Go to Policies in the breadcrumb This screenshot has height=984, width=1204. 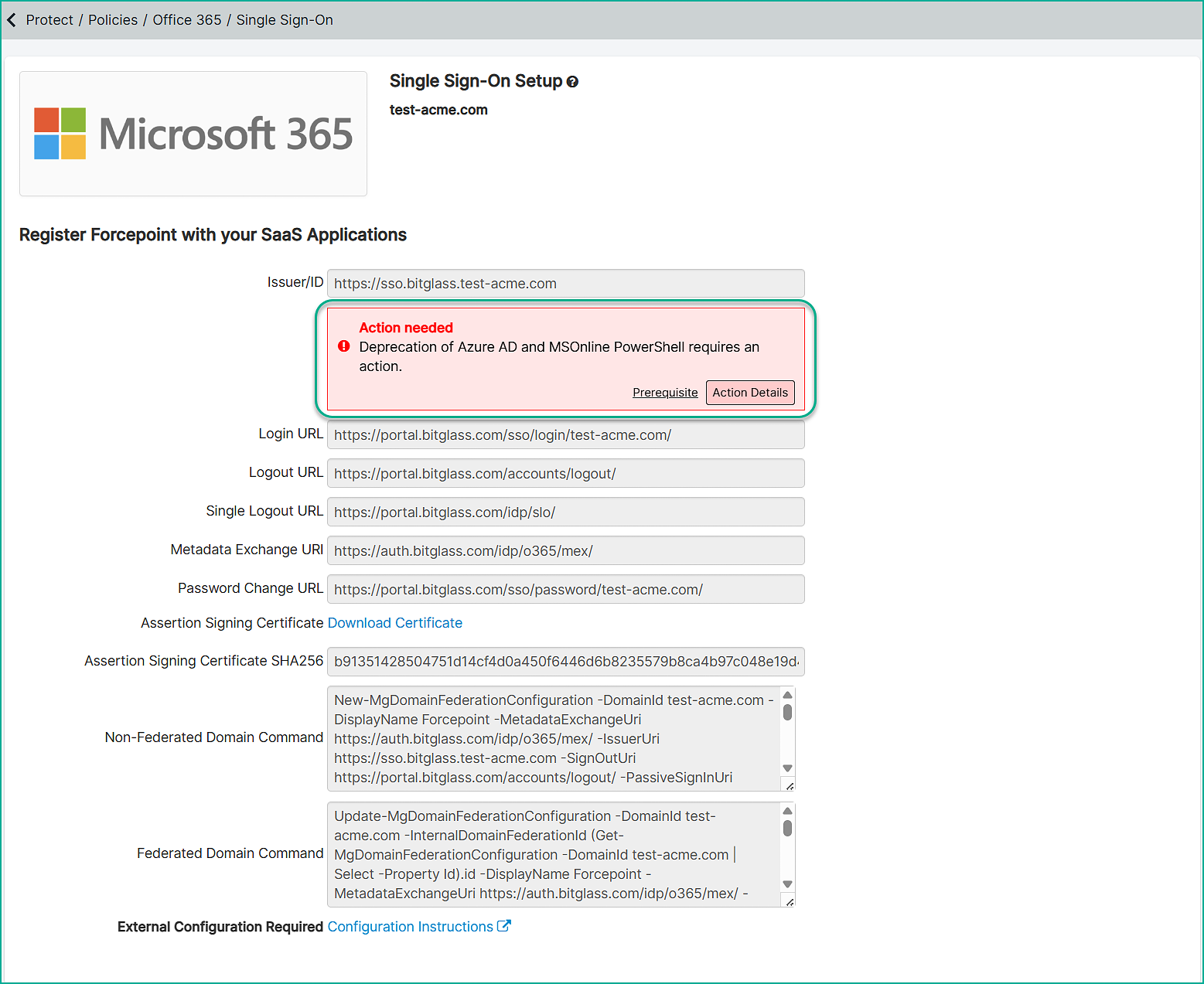pyautogui.click(x=113, y=20)
